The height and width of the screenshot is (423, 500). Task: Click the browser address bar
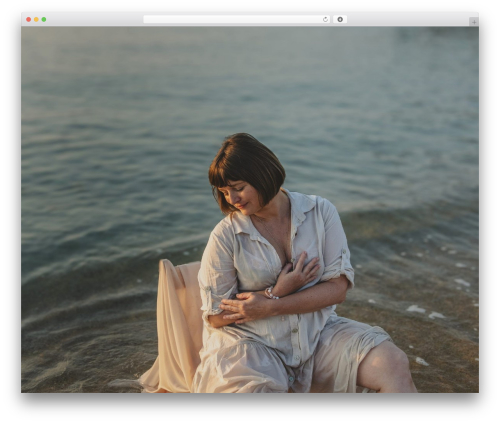click(x=237, y=19)
